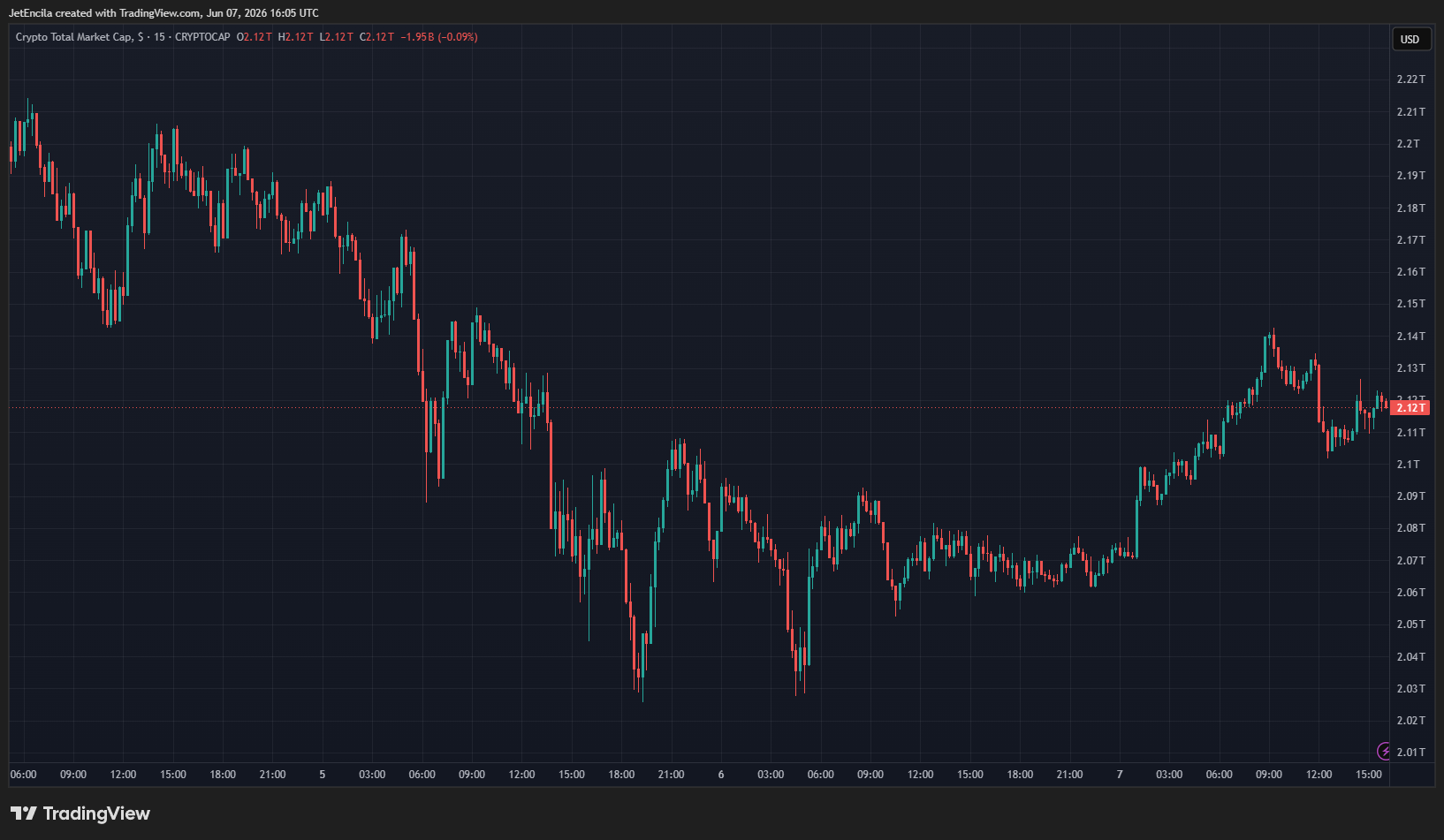The width and height of the screenshot is (1444, 840).
Task: Click the 2.15T price axis label
Action: [x=1410, y=304]
